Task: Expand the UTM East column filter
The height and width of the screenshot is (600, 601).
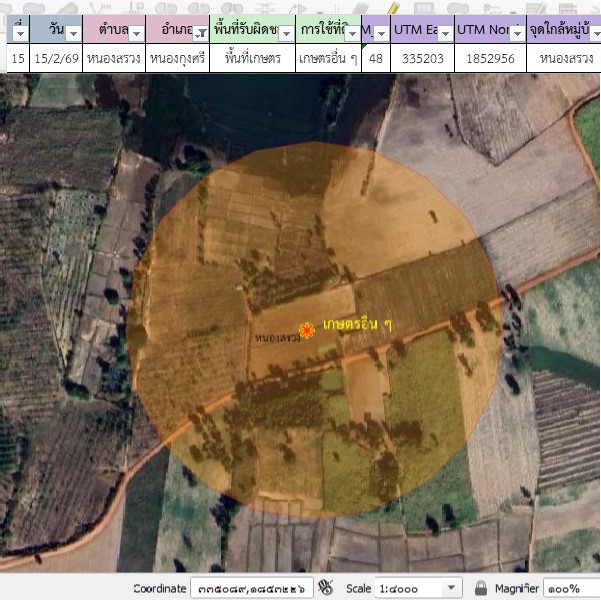Action: (445, 34)
